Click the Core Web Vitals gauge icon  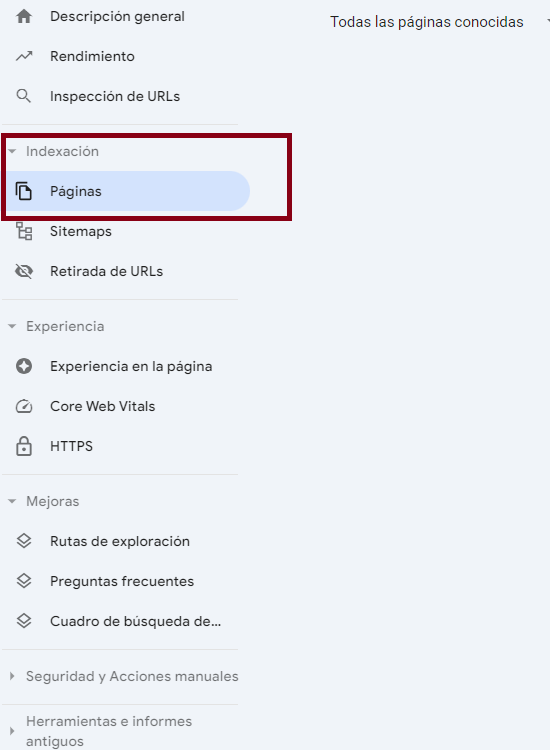tap(24, 407)
